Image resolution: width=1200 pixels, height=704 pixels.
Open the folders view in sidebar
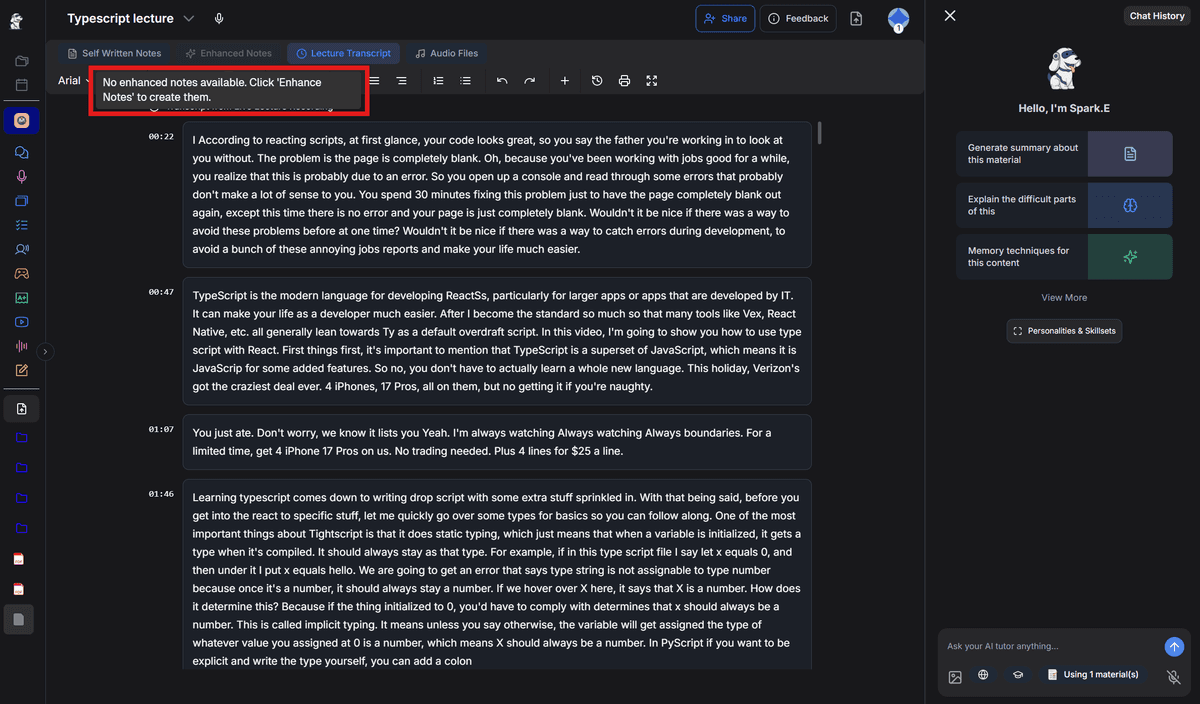point(21,61)
